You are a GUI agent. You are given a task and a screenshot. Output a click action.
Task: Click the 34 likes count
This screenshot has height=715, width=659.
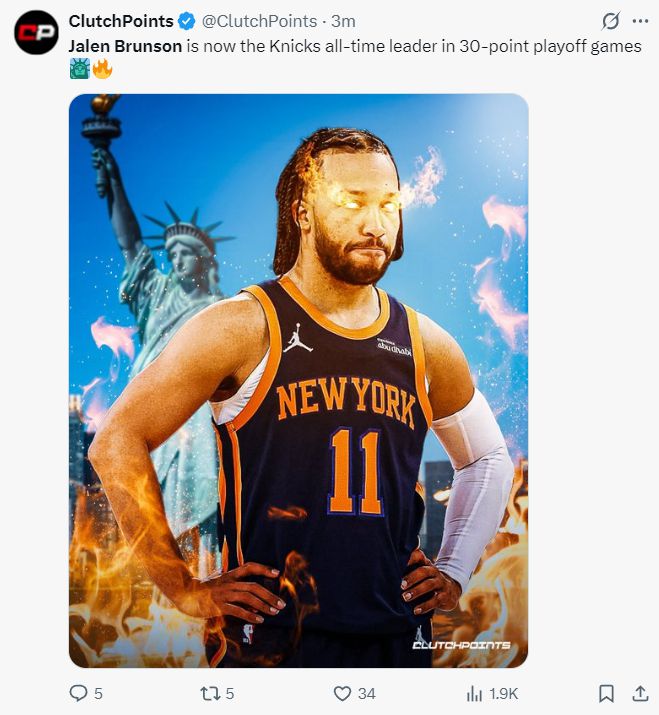[x=367, y=694]
